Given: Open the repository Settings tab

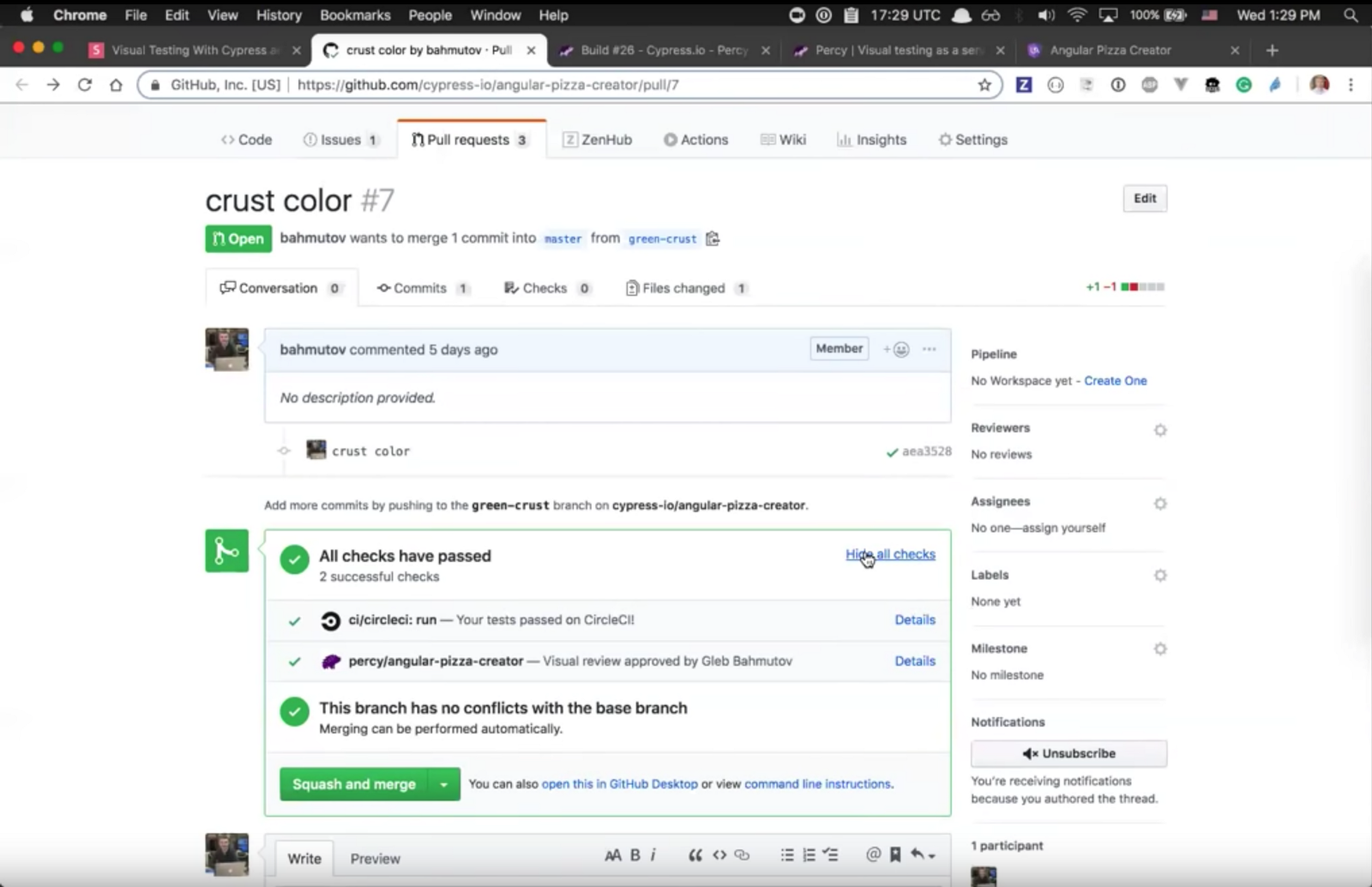Looking at the screenshot, I should tap(973, 140).
